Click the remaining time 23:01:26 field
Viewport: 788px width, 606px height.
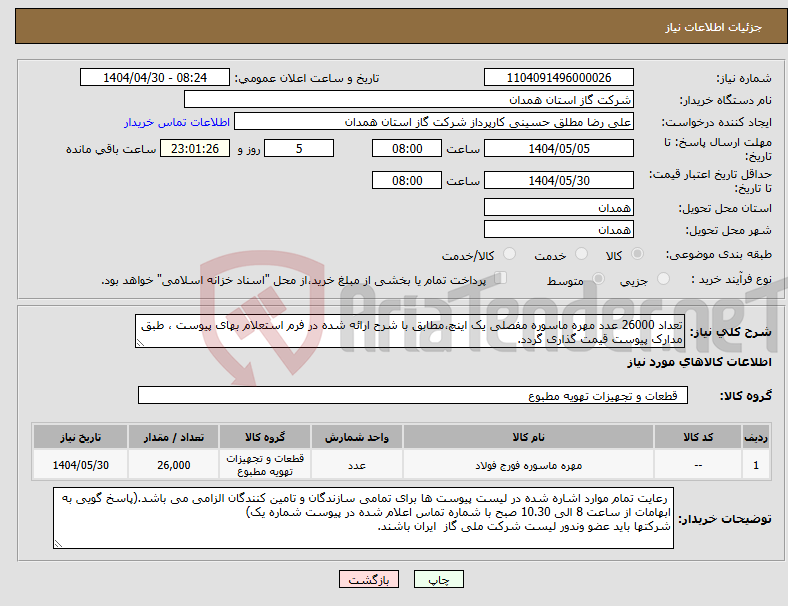click(195, 148)
